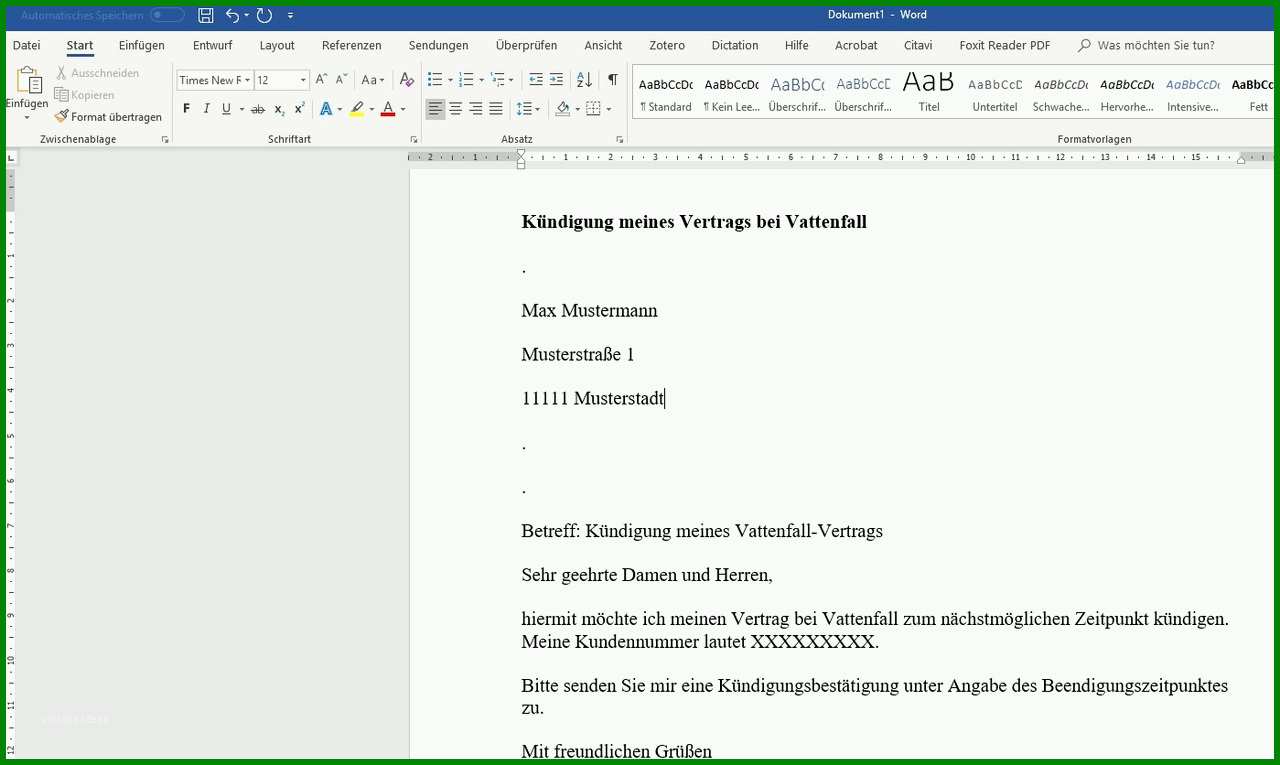The image size is (1280, 765).
Task: Click Format übertragen painter button
Action: coord(108,117)
